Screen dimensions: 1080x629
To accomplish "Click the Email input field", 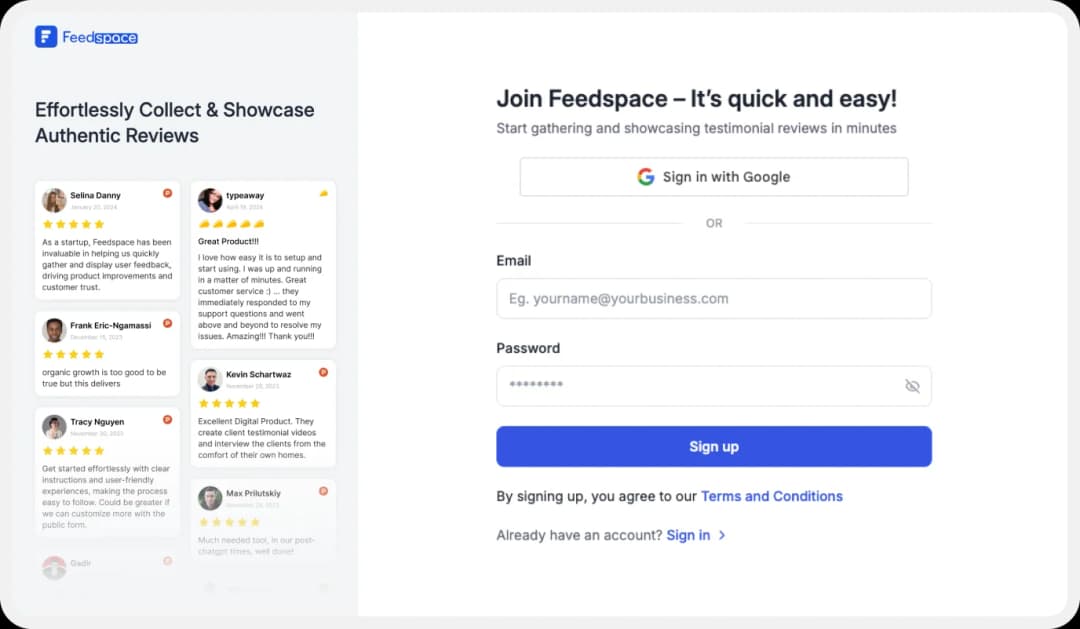I will tap(713, 298).
